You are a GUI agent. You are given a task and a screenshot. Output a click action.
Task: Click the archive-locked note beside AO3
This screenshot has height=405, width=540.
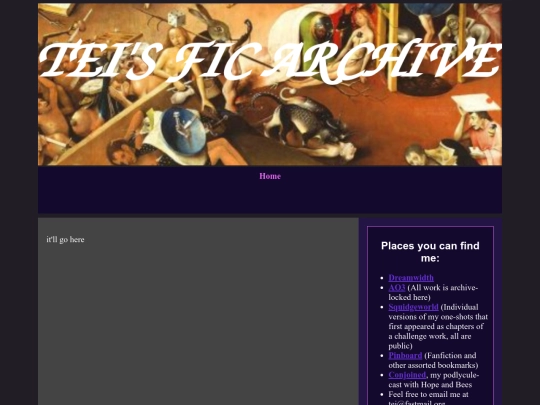tap(433, 292)
